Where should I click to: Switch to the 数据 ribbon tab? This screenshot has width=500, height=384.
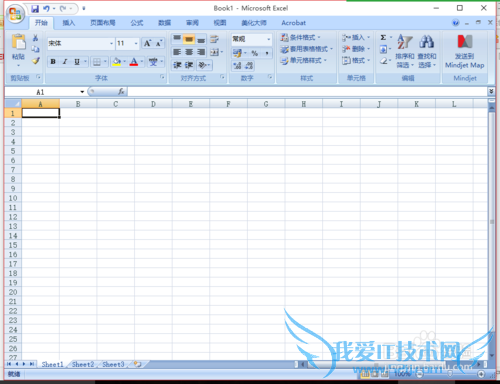164,23
